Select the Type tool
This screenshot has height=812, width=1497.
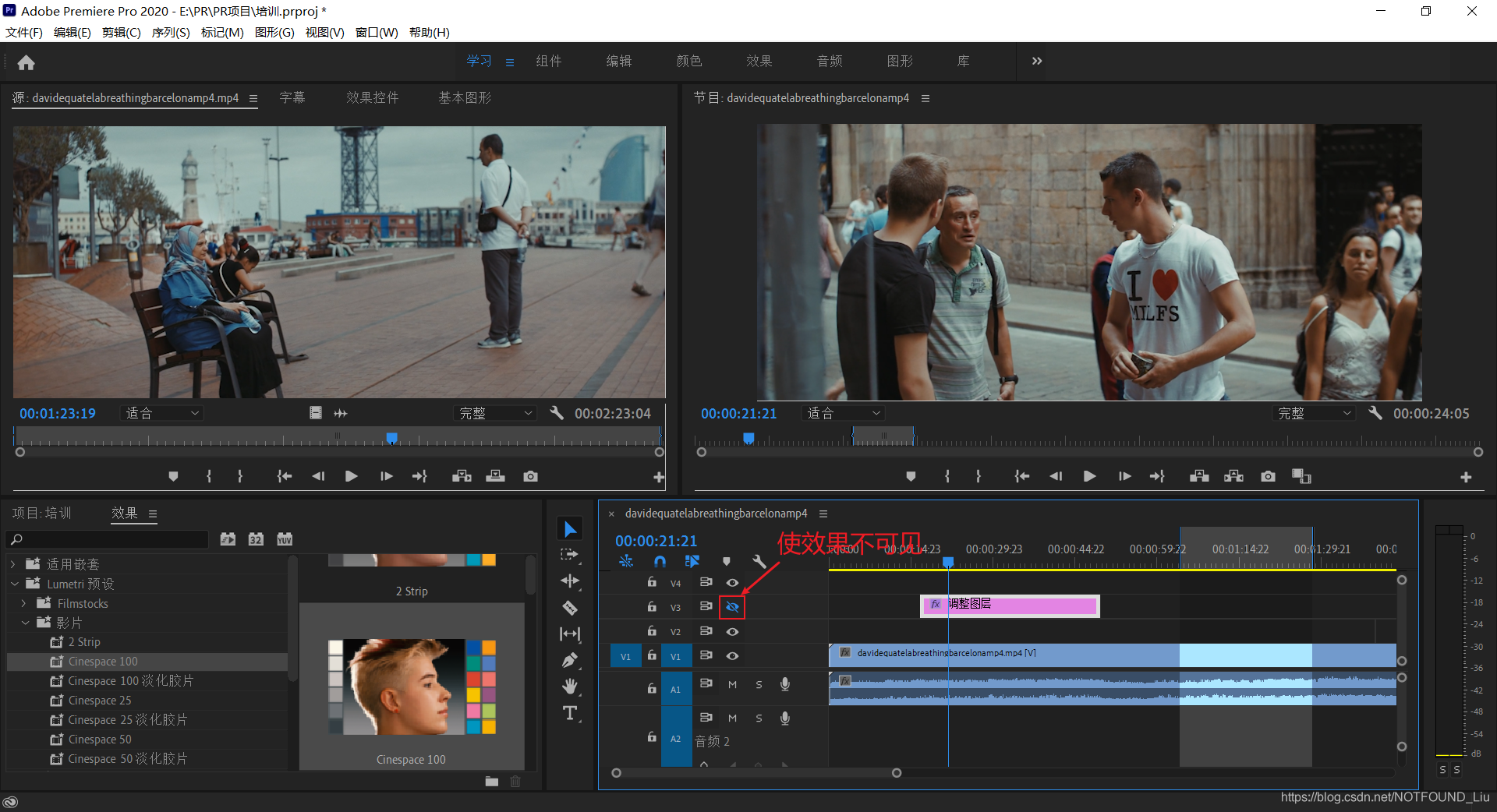(x=570, y=713)
